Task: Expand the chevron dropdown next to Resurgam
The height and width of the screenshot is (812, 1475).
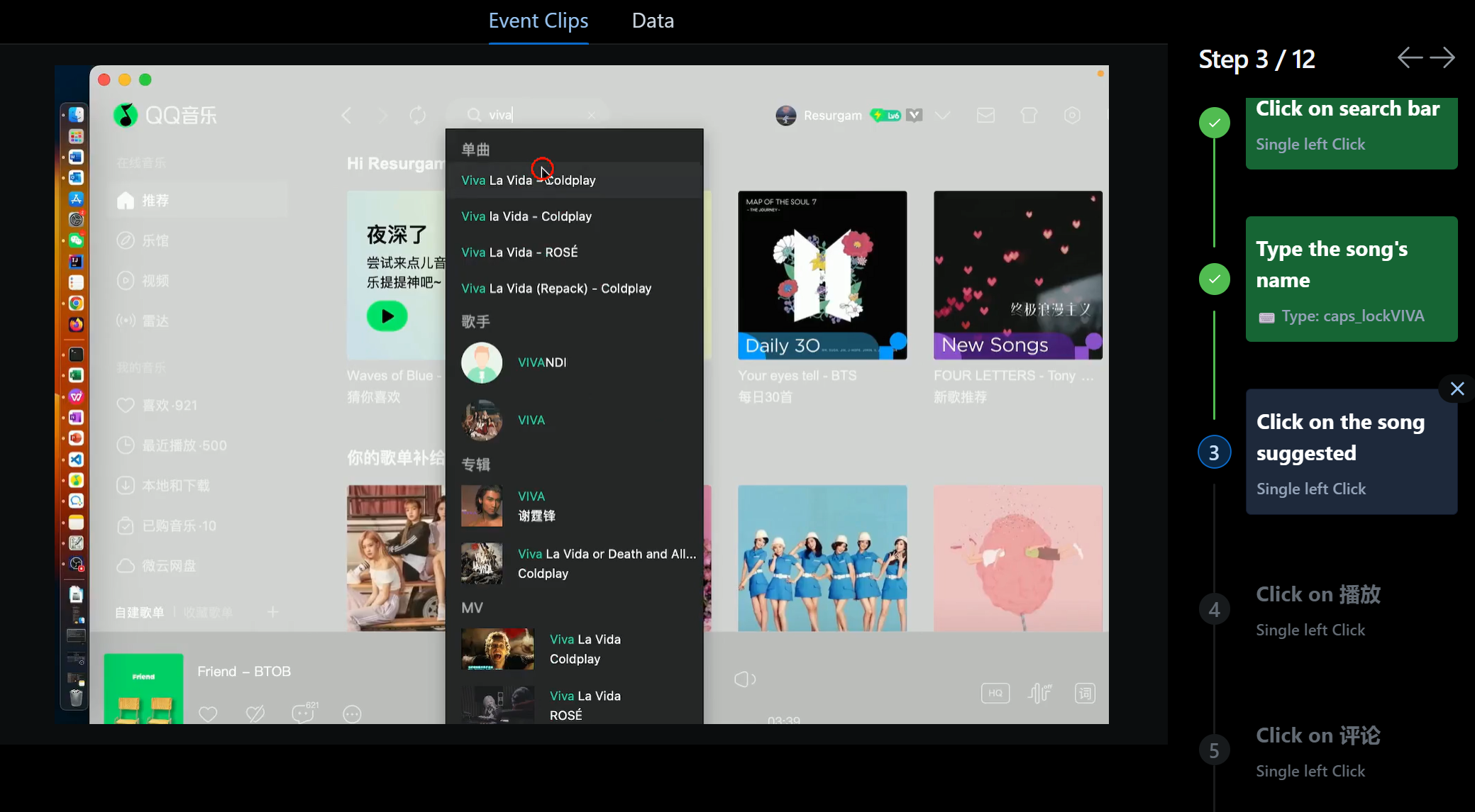Action: (942, 115)
